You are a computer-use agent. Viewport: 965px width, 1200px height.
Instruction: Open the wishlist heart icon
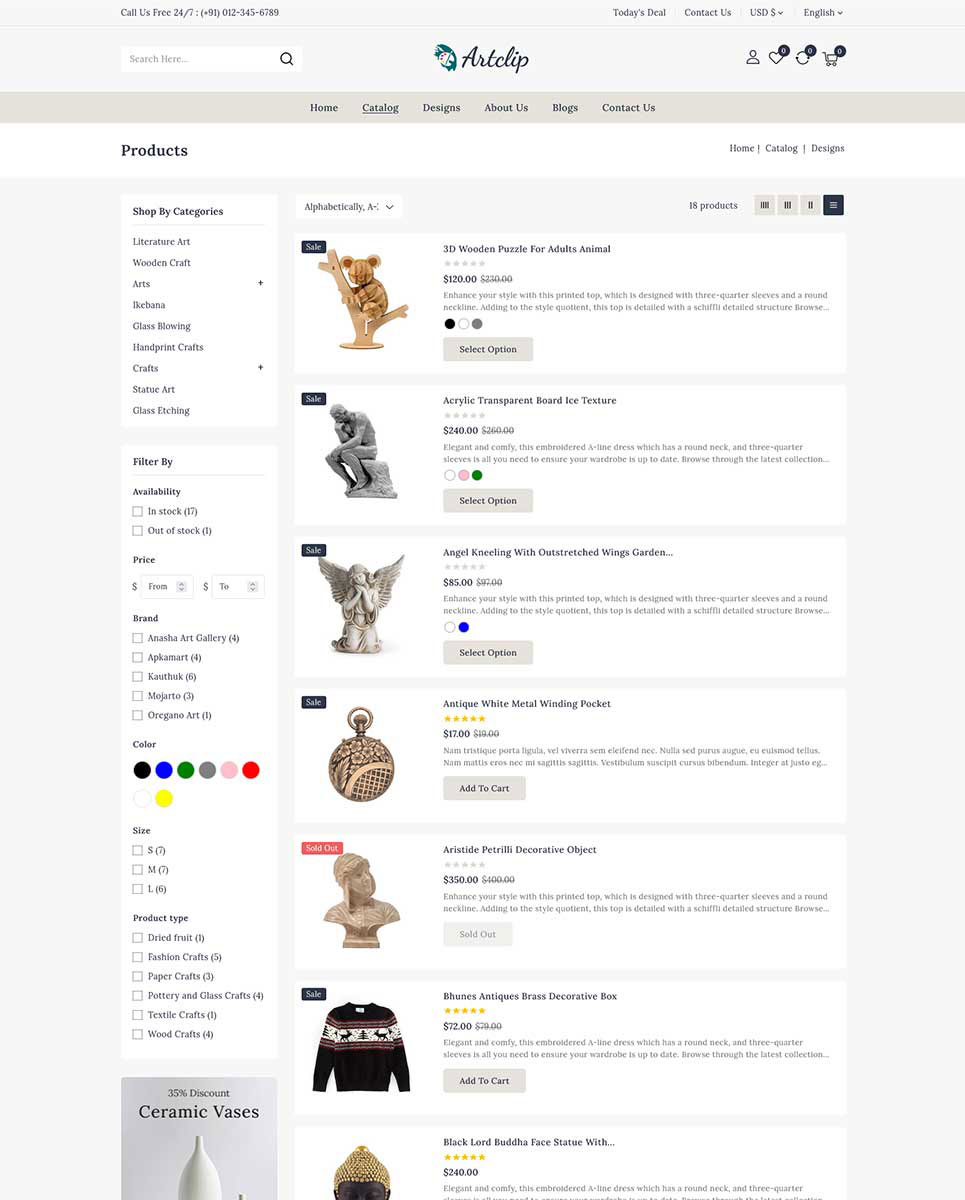point(776,58)
